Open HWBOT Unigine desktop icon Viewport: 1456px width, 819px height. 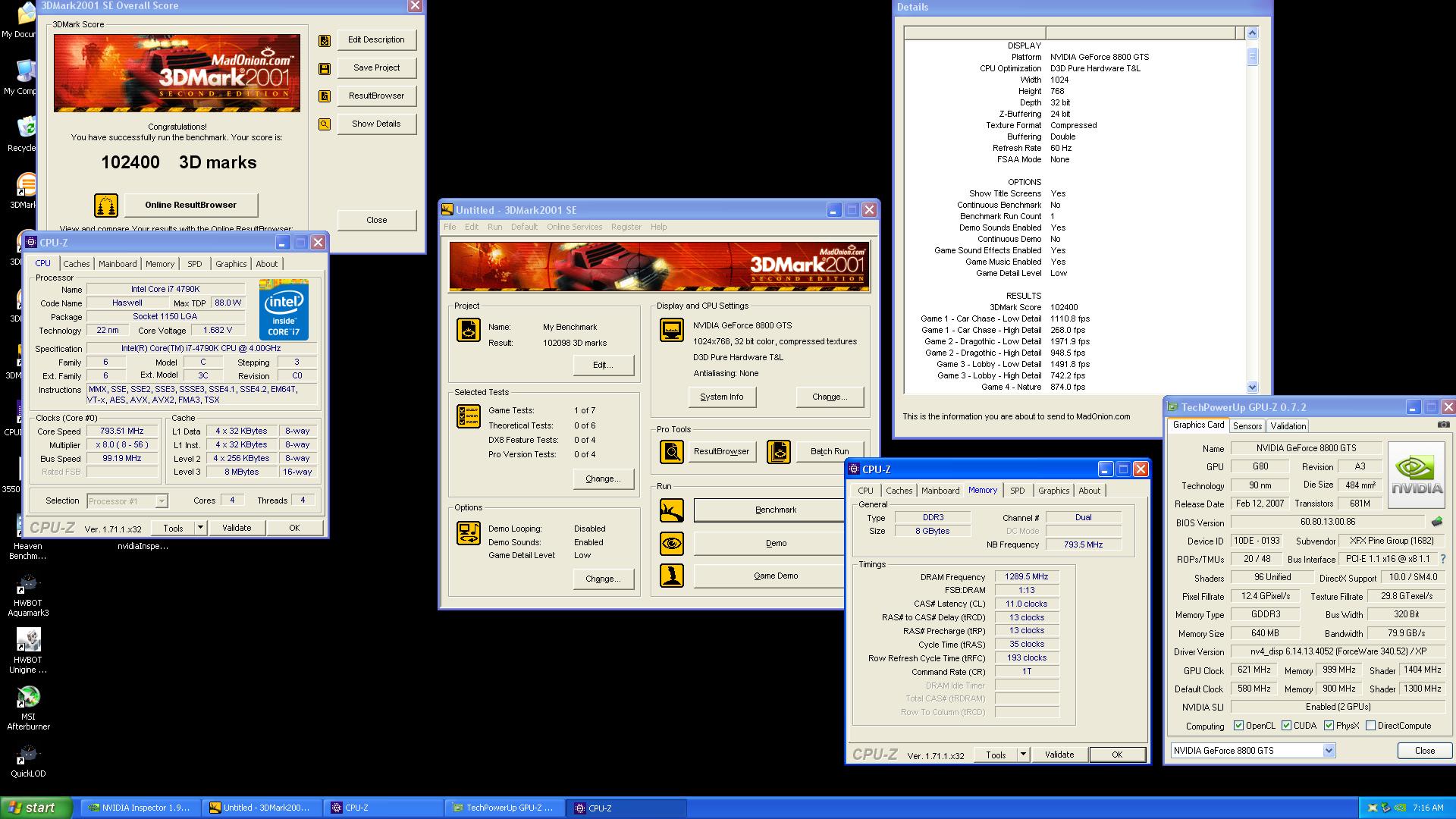point(28,651)
